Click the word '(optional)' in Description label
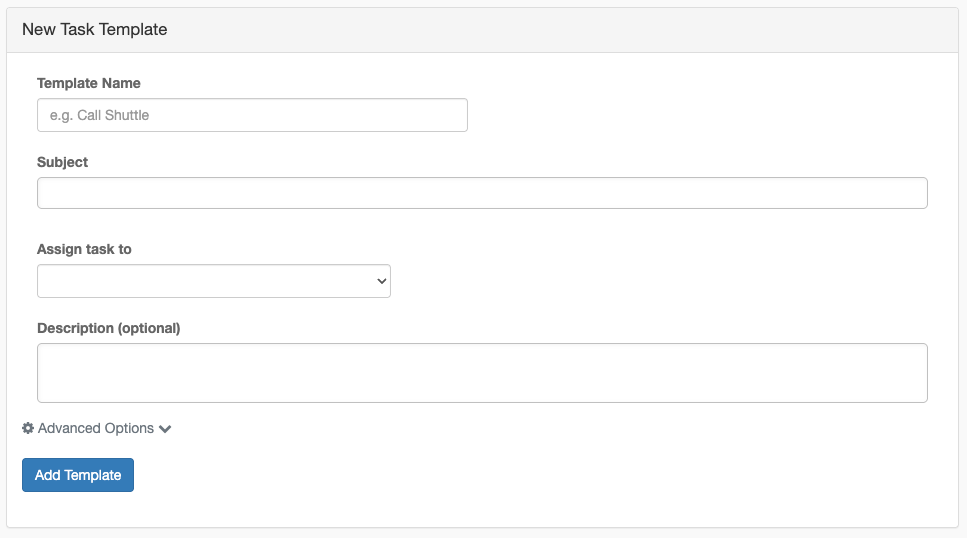Image resolution: width=967 pixels, height=538 pixels. [x=149, y=328]
